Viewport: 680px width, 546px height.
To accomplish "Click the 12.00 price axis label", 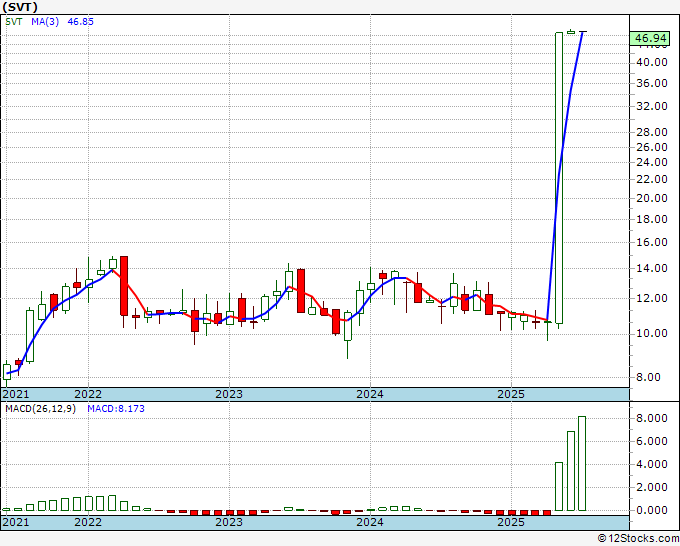I will 652,298.
